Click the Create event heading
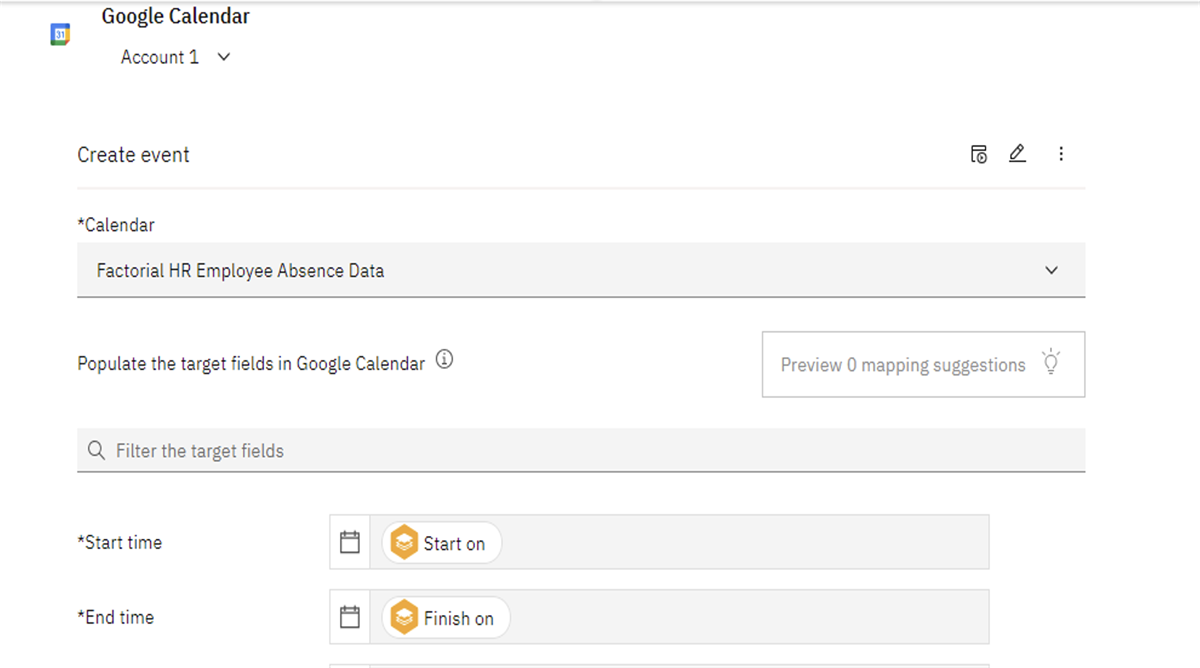Screen dimensions: 1200x668 pyautogui.click(x=134, y=155)
